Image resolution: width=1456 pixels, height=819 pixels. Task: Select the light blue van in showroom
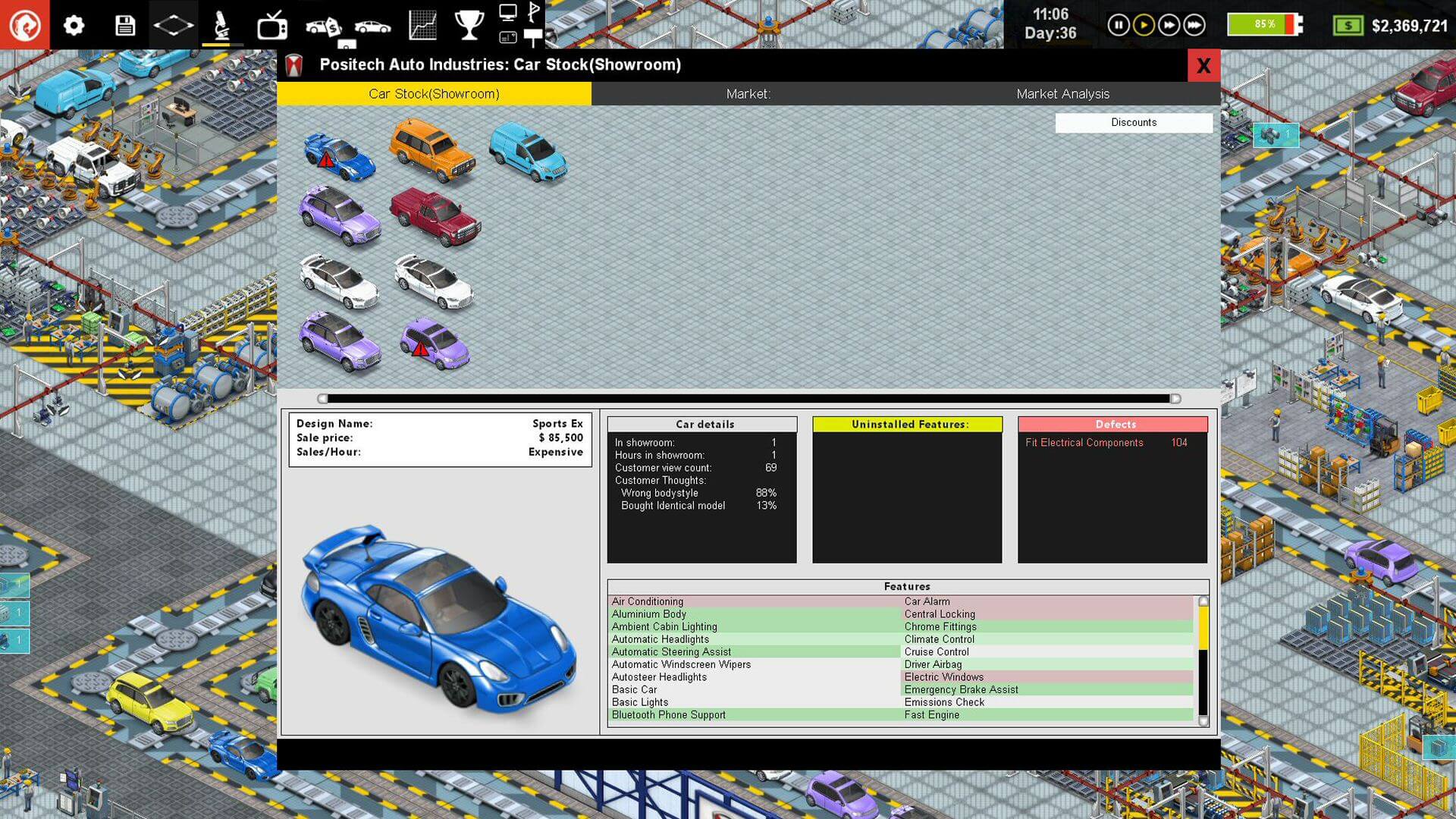(527, 152)
